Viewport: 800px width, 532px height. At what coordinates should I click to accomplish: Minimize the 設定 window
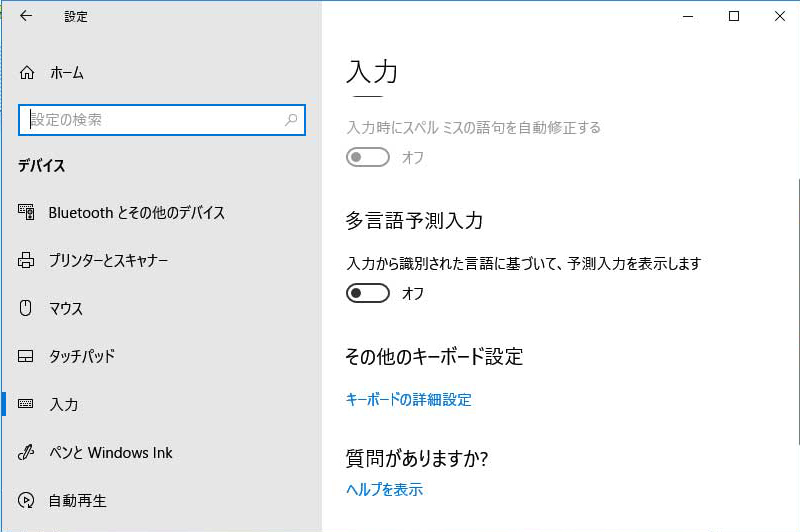pyautogui.click(x=688, y=16)
